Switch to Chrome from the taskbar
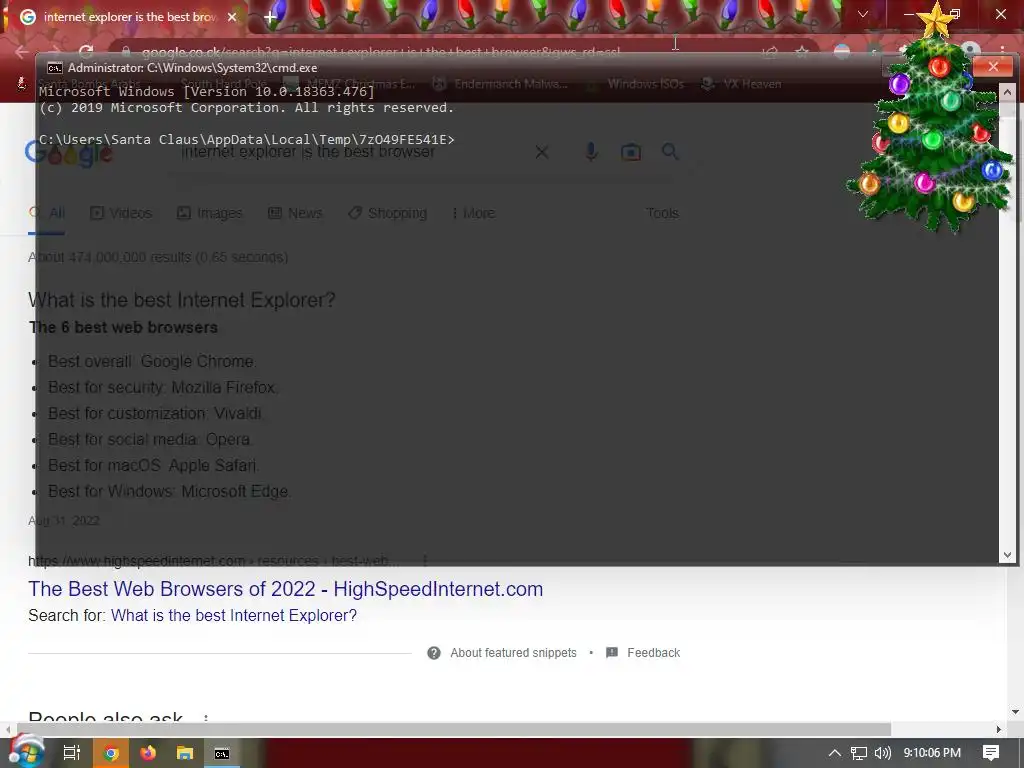The image size is (1024, 768). click(111, 753)
